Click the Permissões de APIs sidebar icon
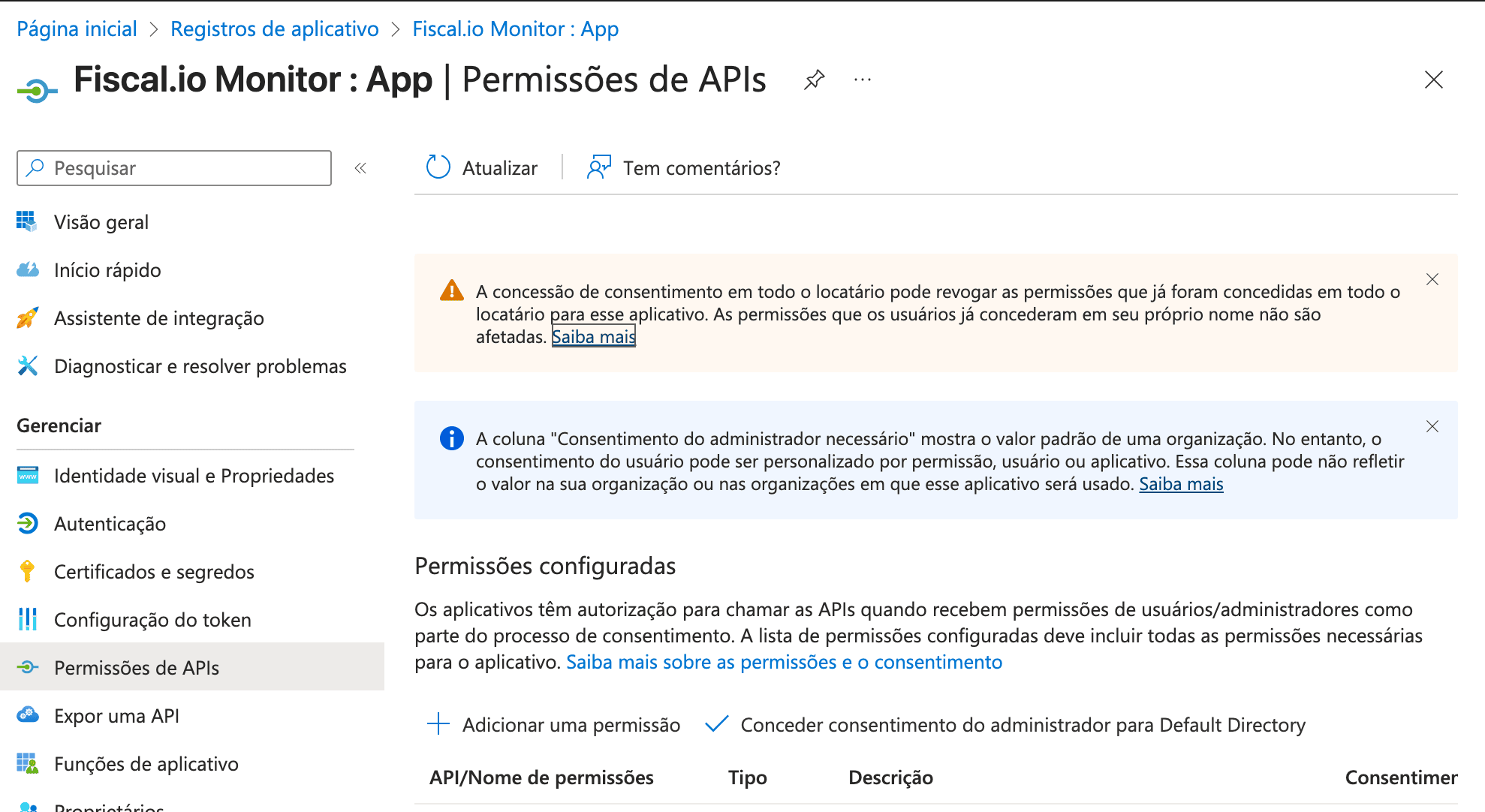Viewport: 1485px width, 812px height. pos(27,667)
